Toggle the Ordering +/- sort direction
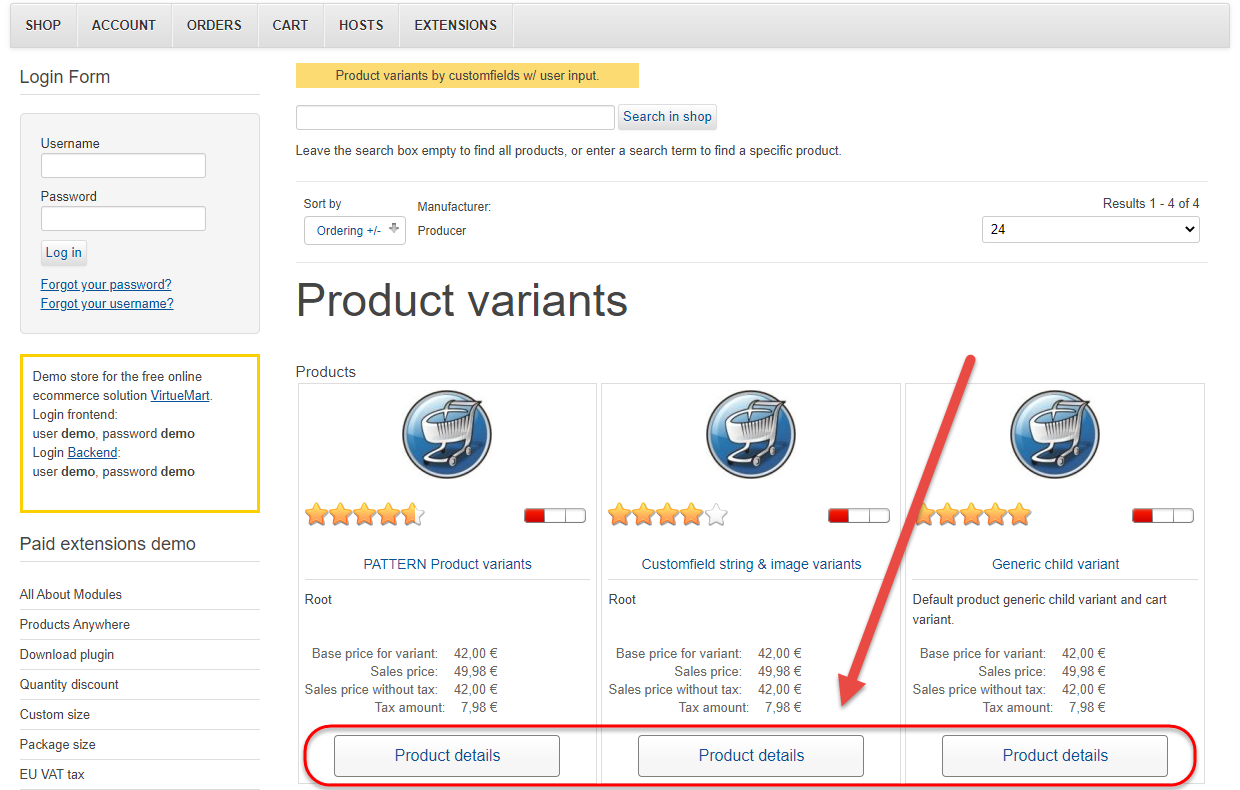The image size is (1240, 790). (355, 231)
